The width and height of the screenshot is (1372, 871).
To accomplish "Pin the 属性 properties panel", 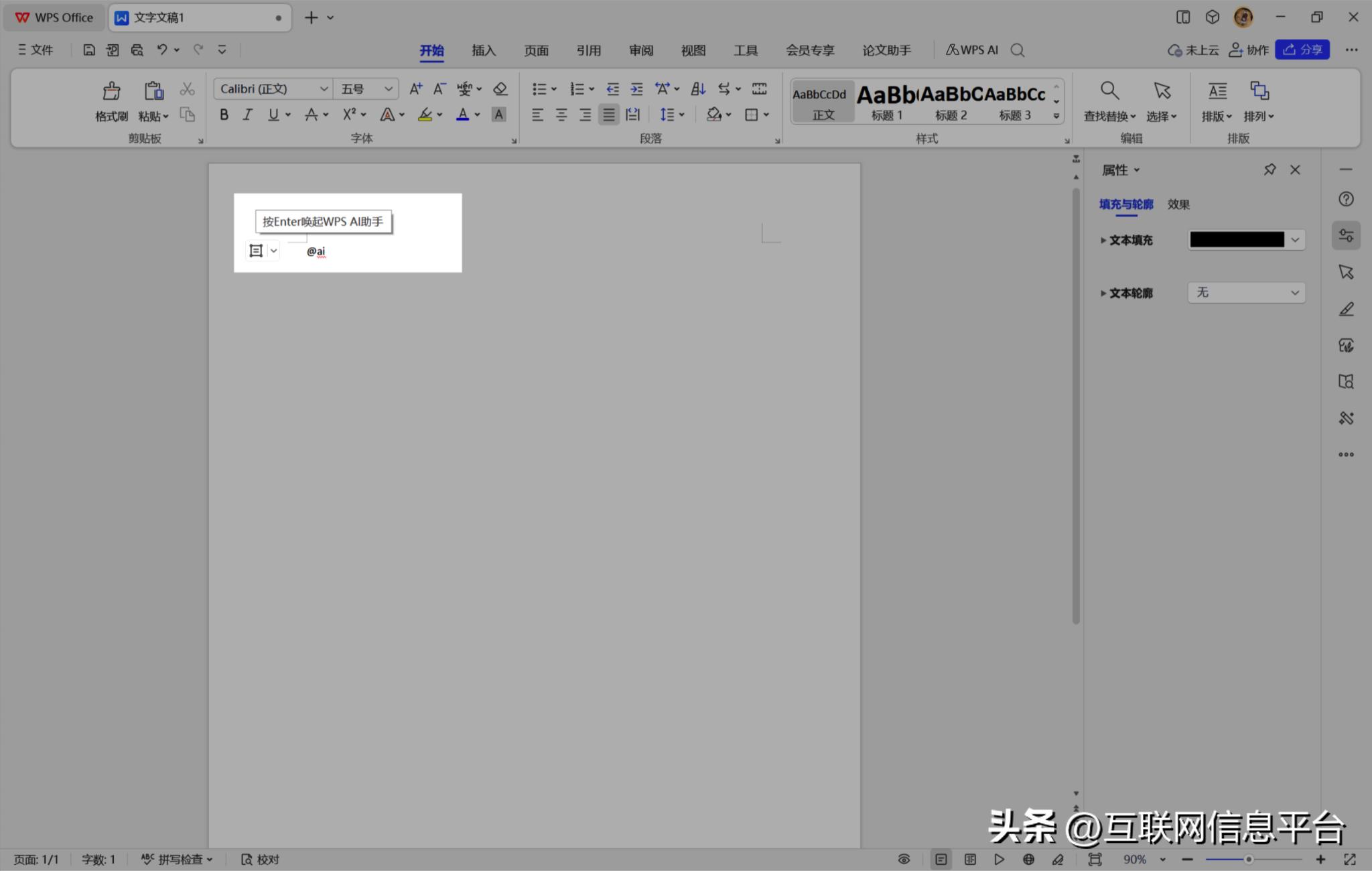I will [x=1269, y=170].
